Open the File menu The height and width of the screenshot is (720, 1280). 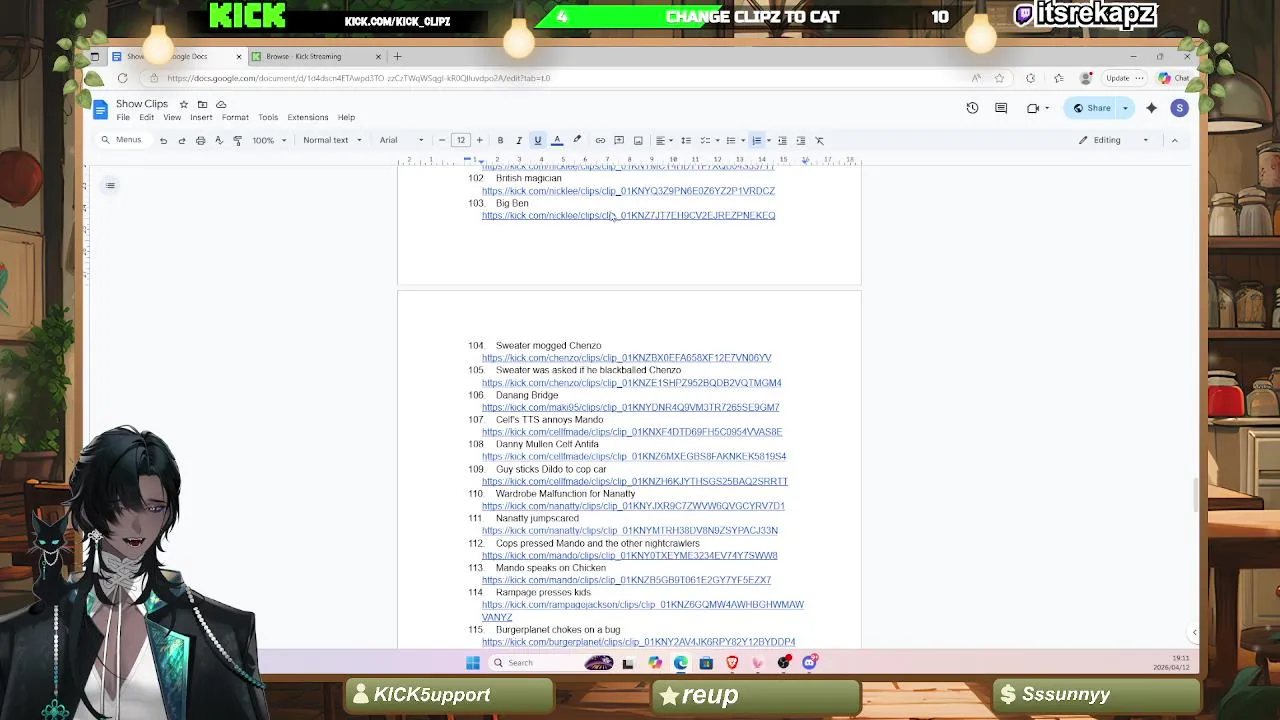point(123,117)
